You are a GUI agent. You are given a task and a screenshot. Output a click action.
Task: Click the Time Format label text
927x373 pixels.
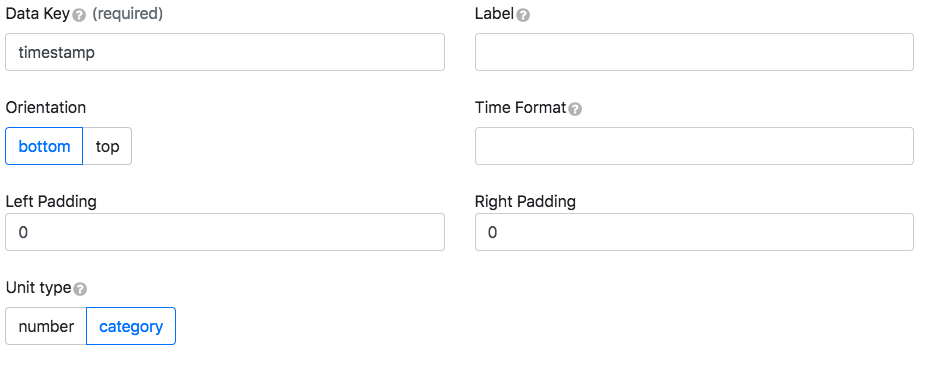click(x=520, y=108)
